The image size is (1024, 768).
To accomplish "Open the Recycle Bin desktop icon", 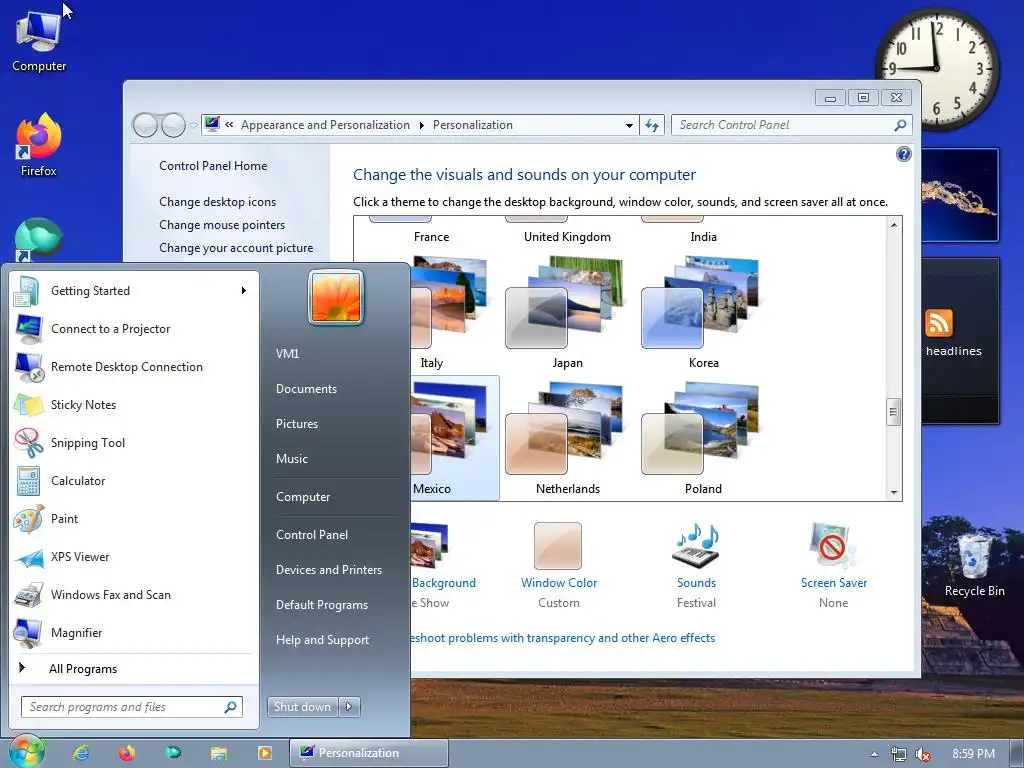I will [x=974, y=565].
